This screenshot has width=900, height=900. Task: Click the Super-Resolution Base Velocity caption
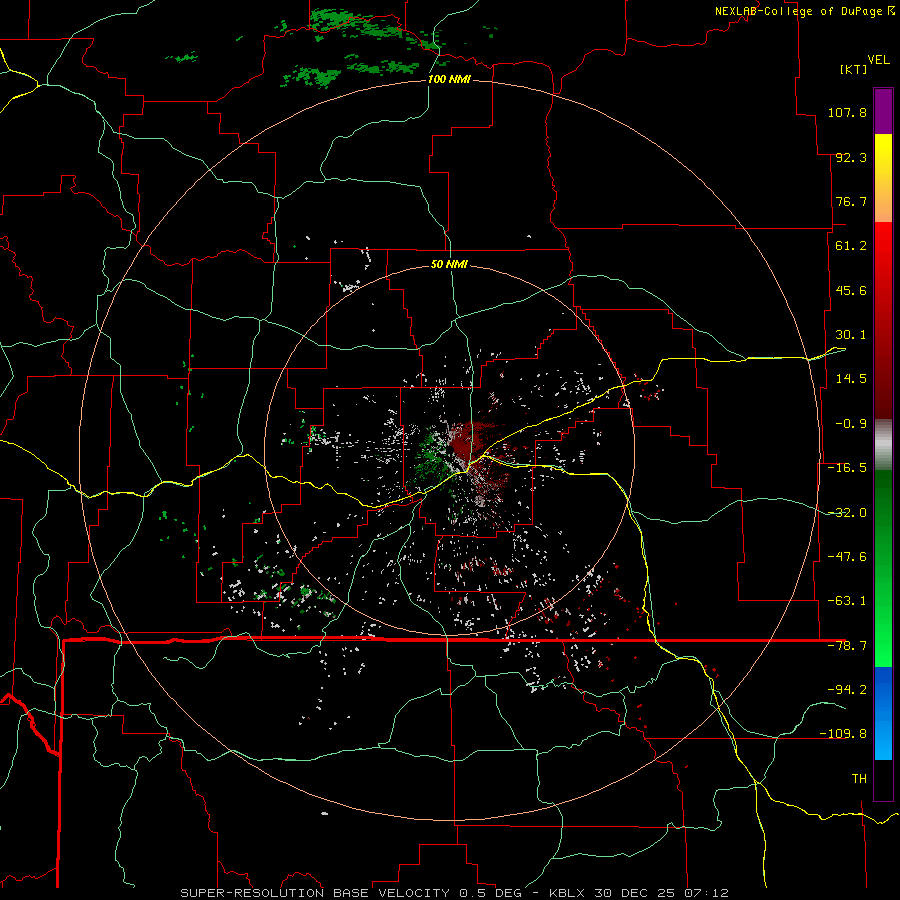tap(454, 893)
